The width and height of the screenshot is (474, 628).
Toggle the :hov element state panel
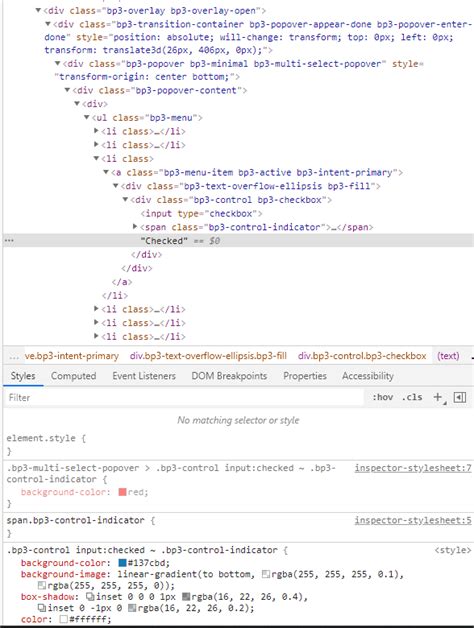383,397
